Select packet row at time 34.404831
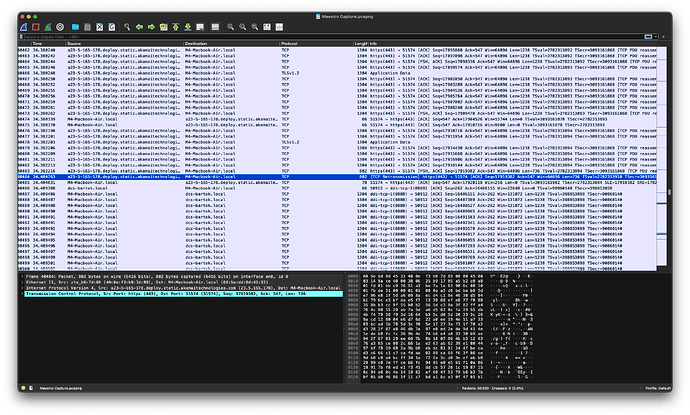Screen dimensions: 690x415 click(x=337, y=182)
